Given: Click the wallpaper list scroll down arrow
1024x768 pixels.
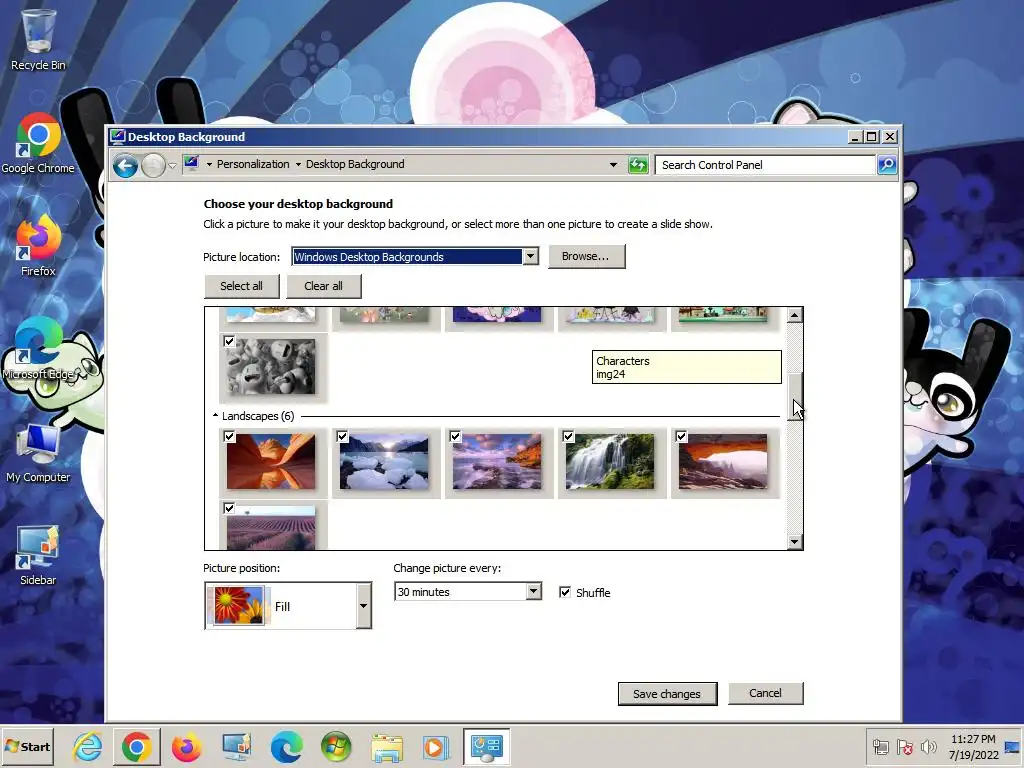Looking at the screenshot, I should click(x=794, y=541).
